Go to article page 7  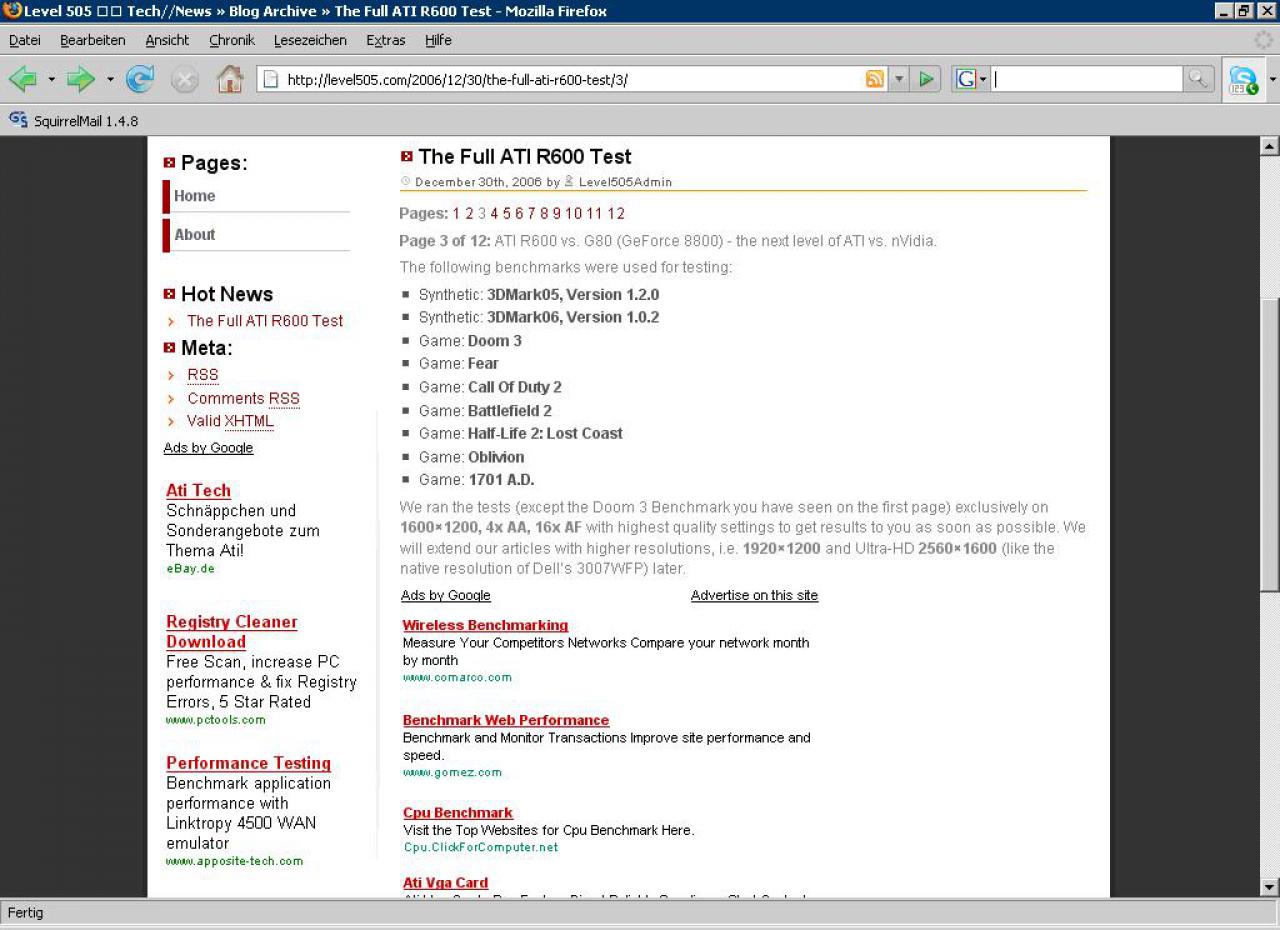[x=532, y=213]
